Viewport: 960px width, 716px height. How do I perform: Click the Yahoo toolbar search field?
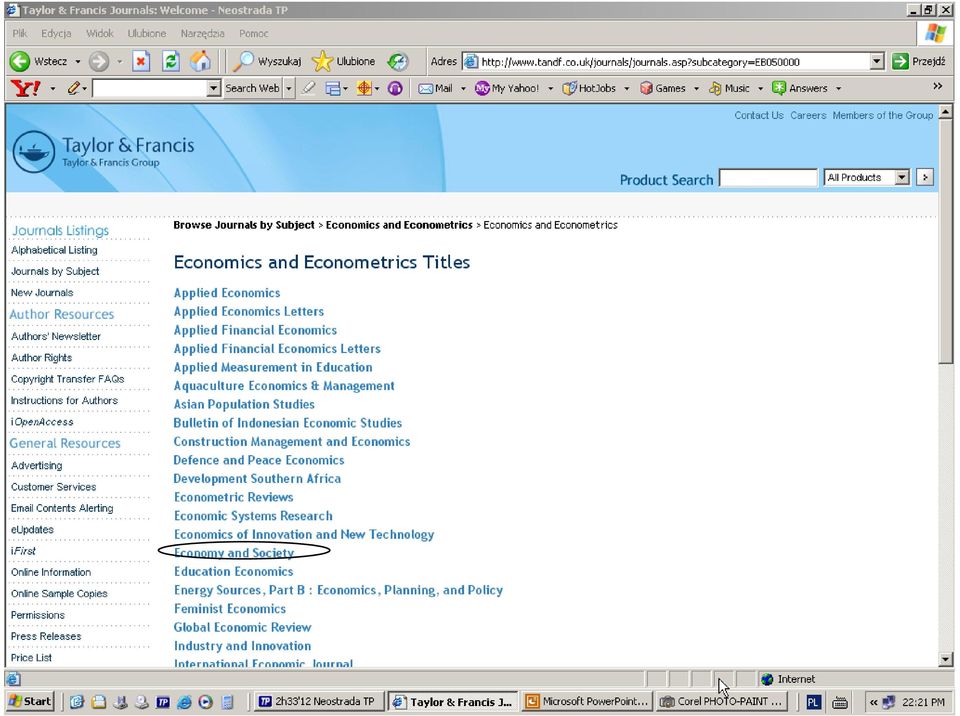(150, 89)
